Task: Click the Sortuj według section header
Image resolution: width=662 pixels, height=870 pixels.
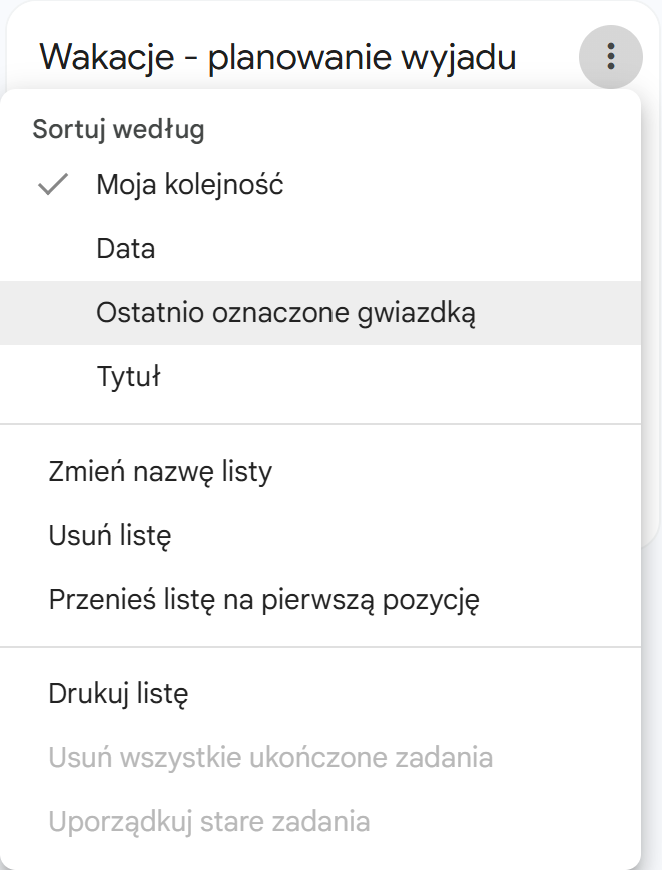Action: [x=119, y=129]
